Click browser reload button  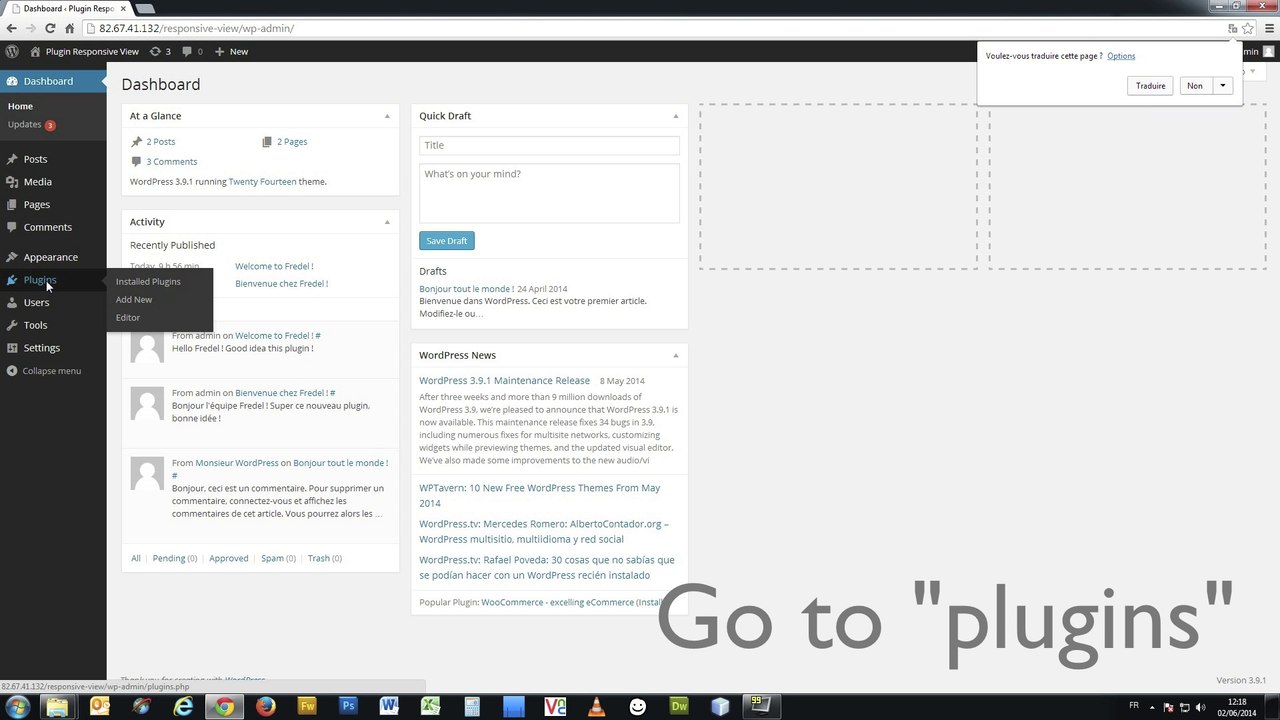pyautogui.click(x=50, y=28)
